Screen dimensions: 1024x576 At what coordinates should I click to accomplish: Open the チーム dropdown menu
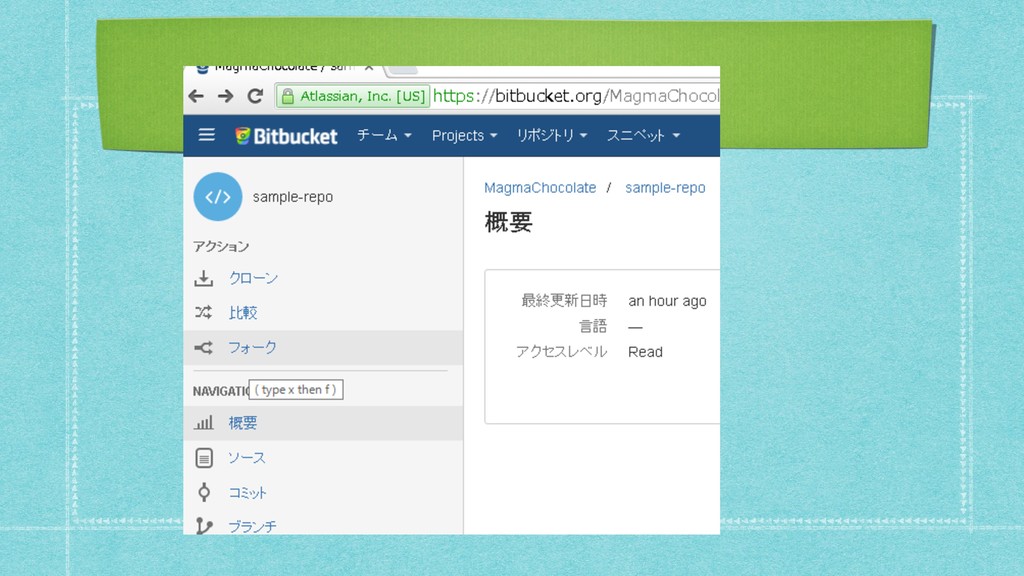point(384,135)
